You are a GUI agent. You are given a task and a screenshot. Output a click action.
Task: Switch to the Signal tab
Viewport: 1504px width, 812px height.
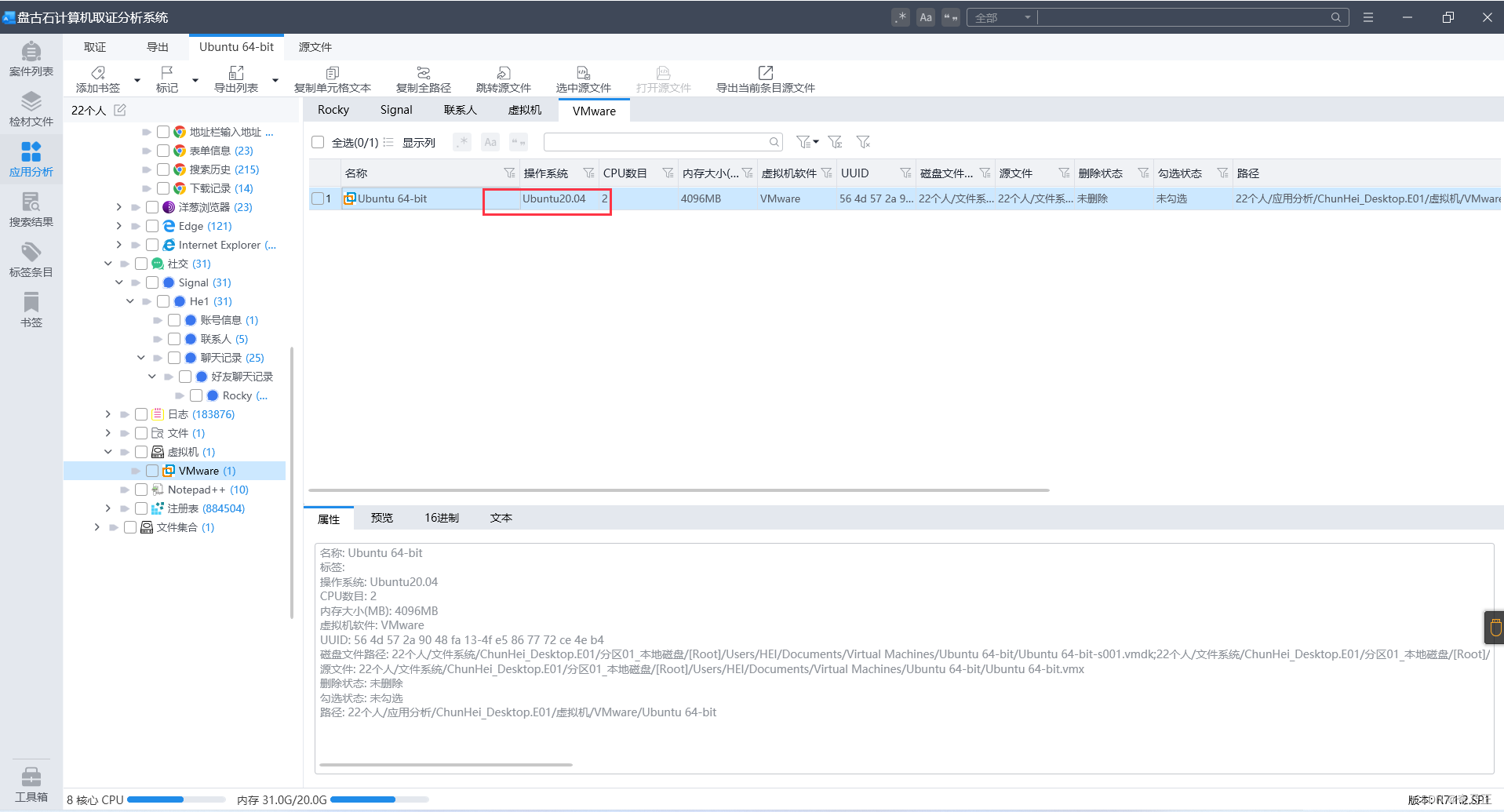pyautogui.click(x=396, y=110)
